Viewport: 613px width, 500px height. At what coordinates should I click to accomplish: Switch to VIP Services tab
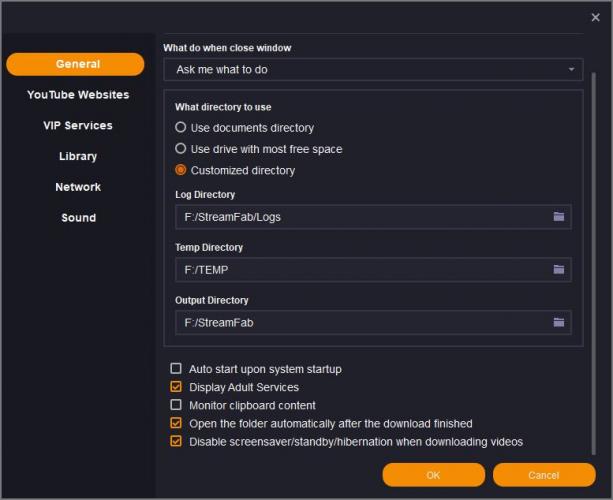pyautogui.click(x=78, y=126)
